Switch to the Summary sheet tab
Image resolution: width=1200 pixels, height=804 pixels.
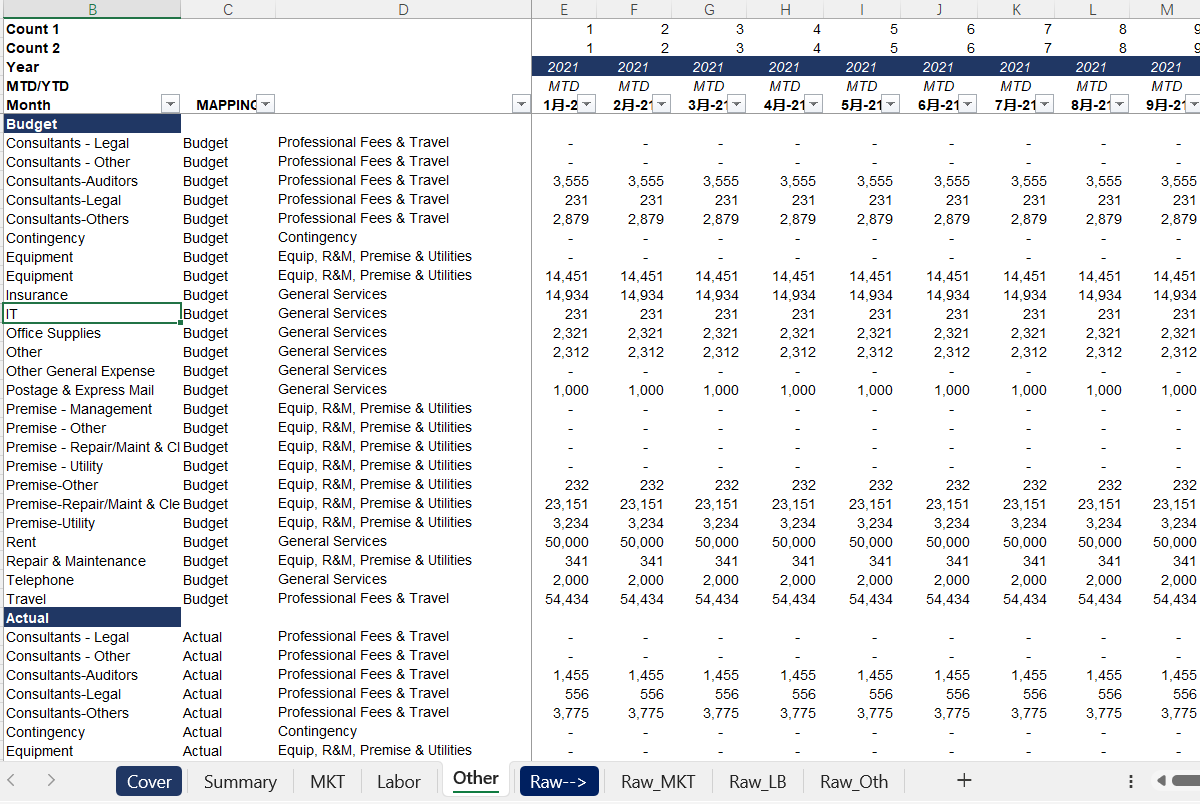point(240,782)
